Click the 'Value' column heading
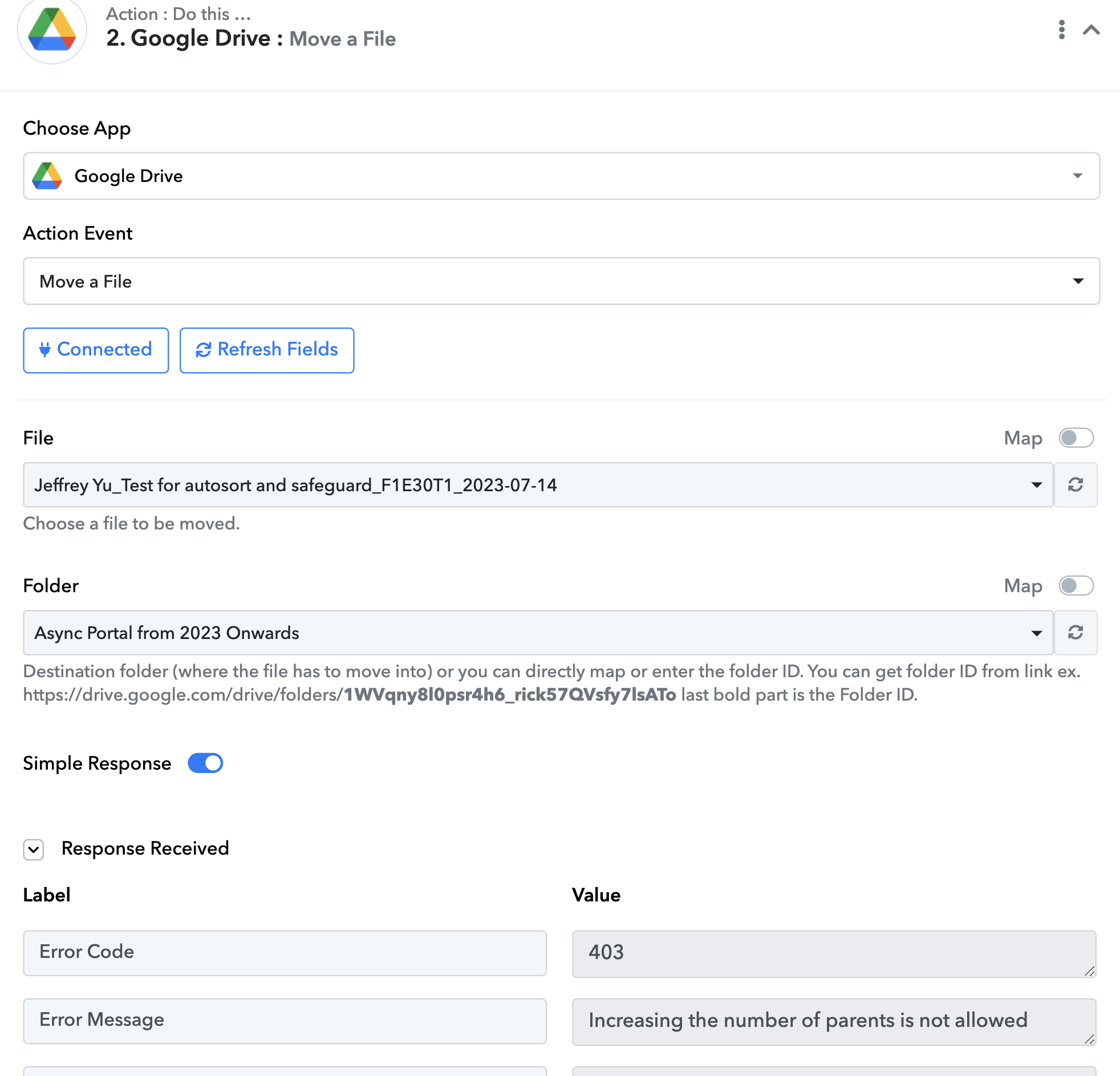1120x1076 pixels. [x=596, y=895]
